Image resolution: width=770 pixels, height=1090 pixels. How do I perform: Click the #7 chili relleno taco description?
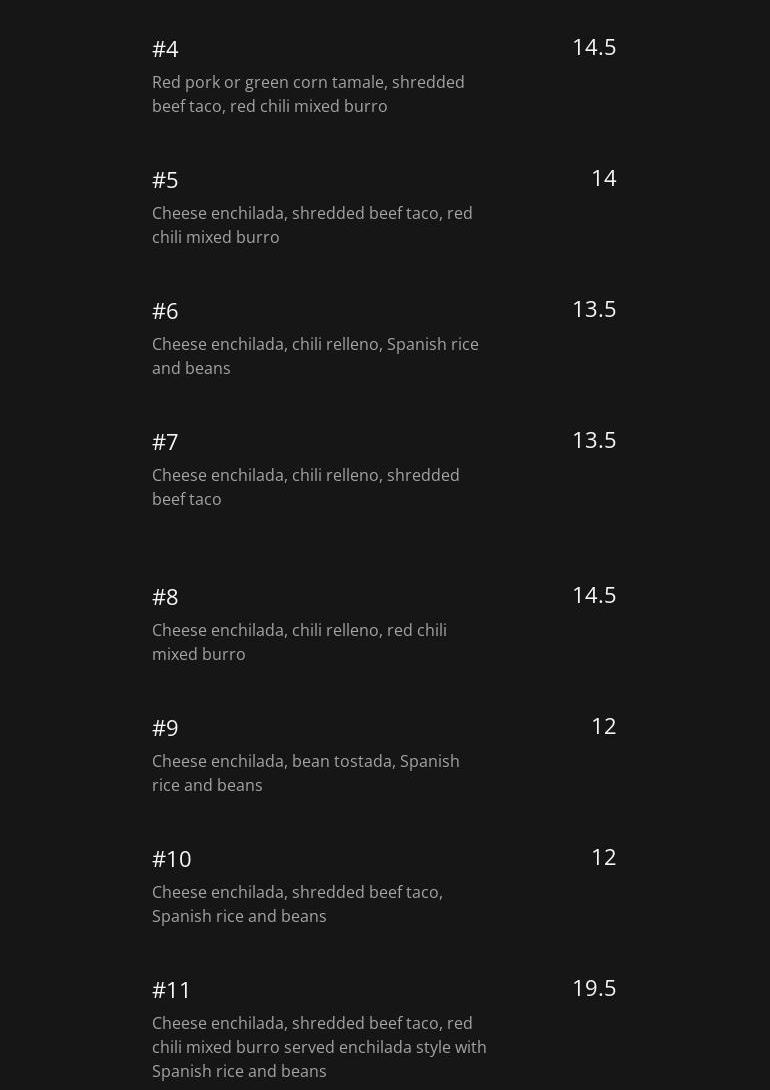coord(305,487)
